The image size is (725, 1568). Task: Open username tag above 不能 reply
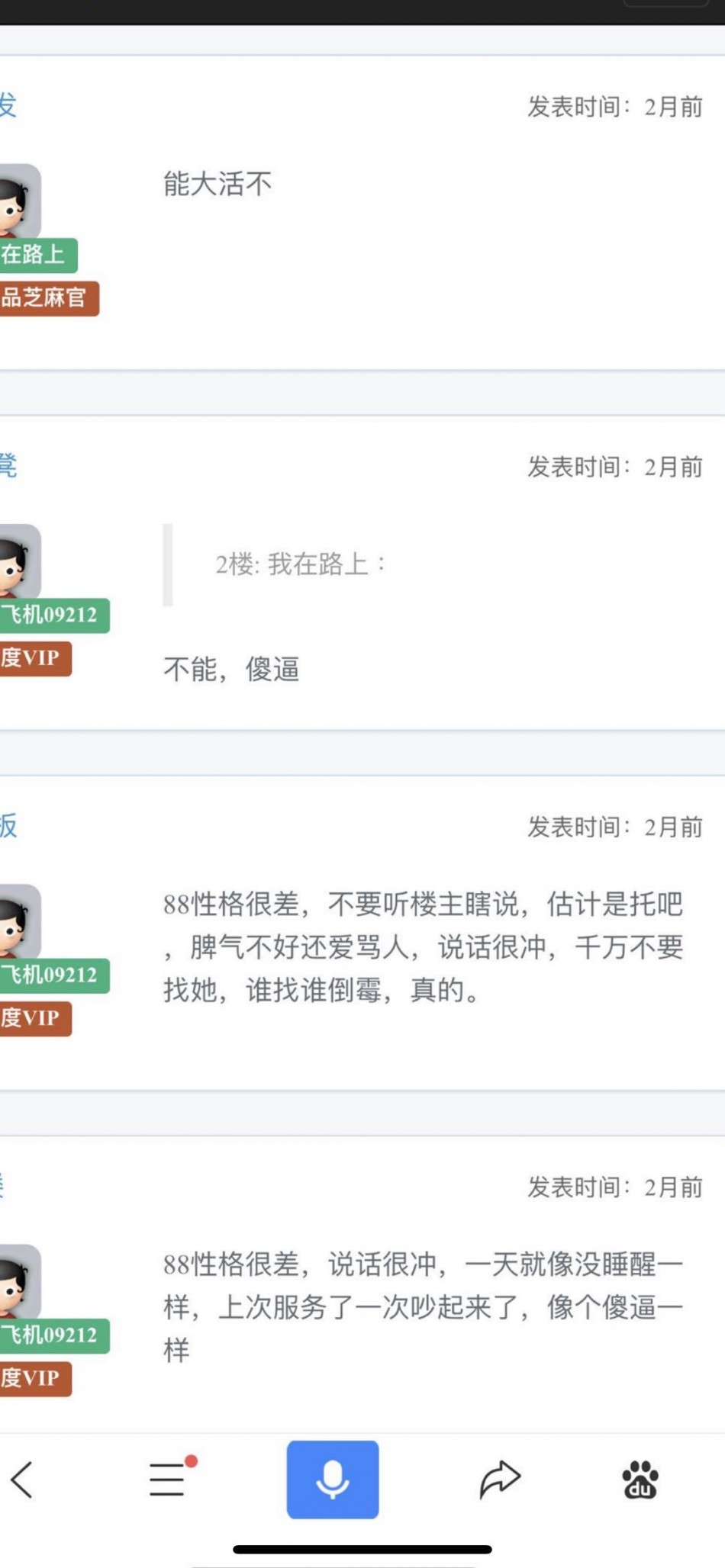52,615
